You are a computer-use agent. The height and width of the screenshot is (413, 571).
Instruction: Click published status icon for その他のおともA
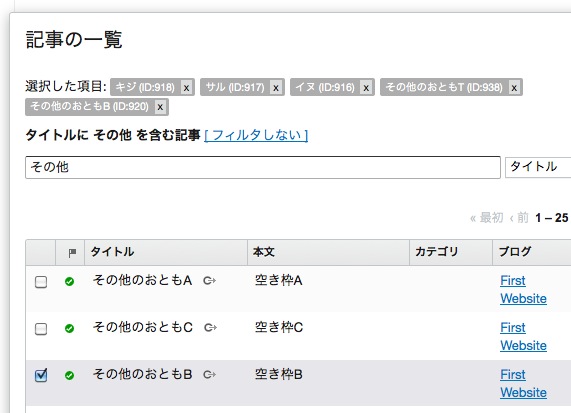[x=69, y=282]
